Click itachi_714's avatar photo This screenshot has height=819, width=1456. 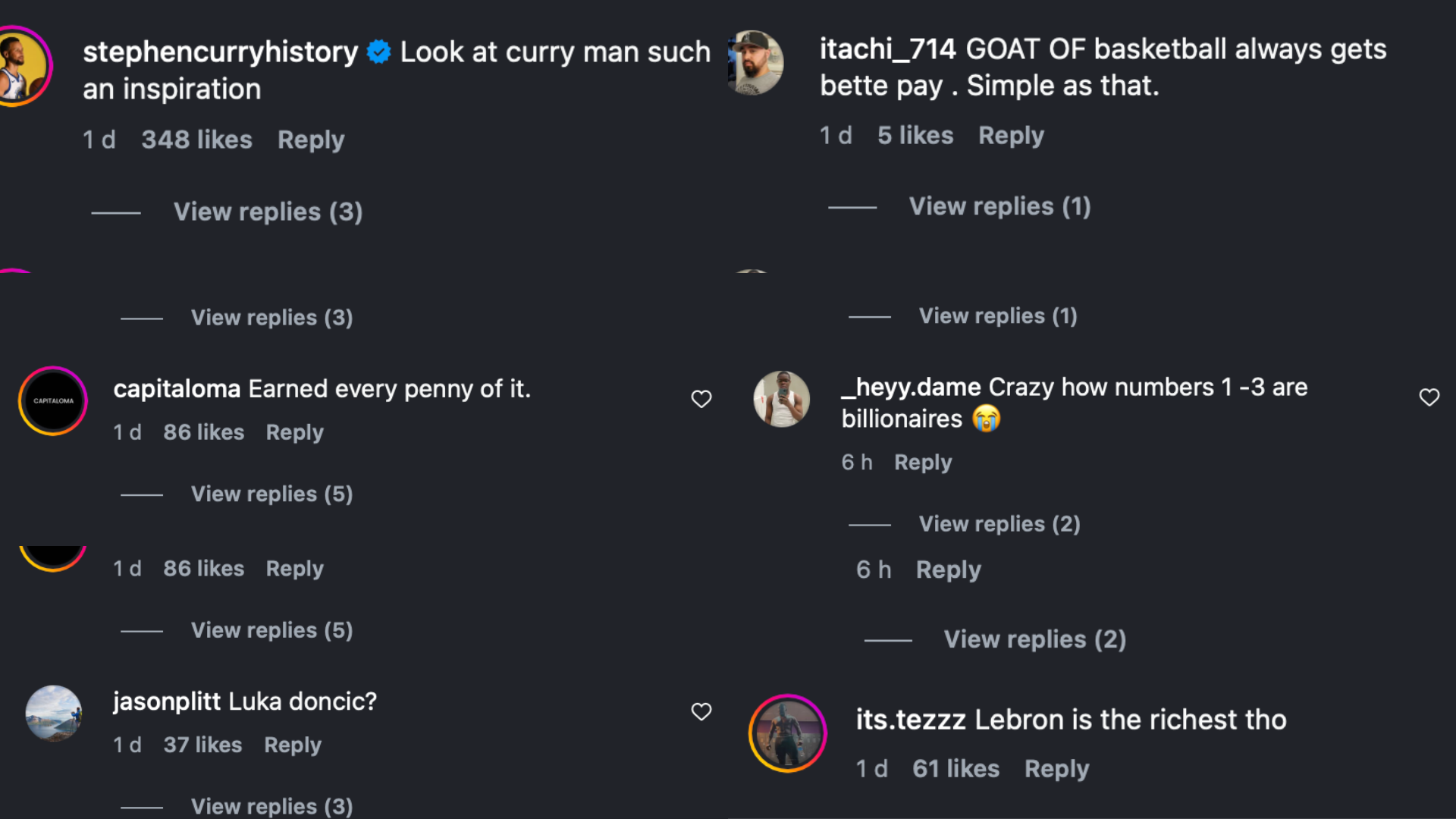754,64
